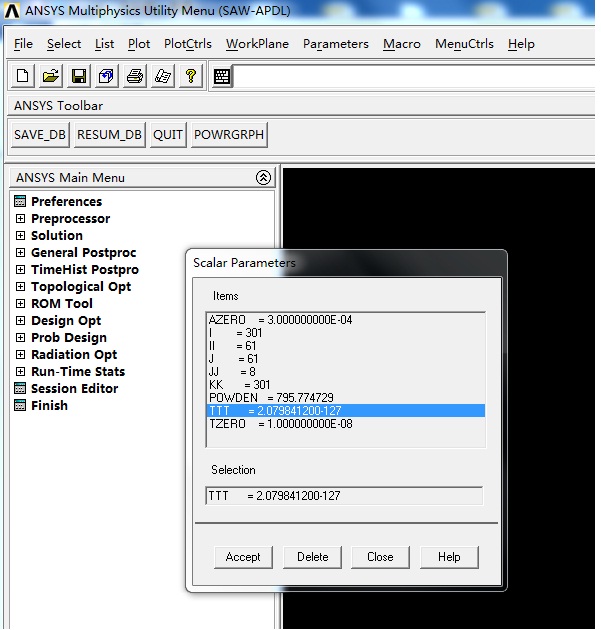Open the Plot menu

[x=139, y=43]
